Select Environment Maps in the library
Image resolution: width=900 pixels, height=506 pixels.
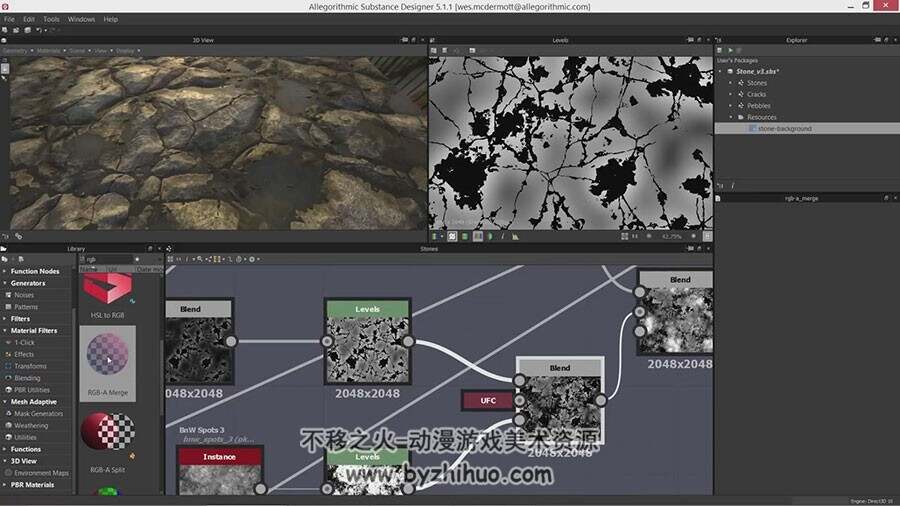click(x=41, y=473)
